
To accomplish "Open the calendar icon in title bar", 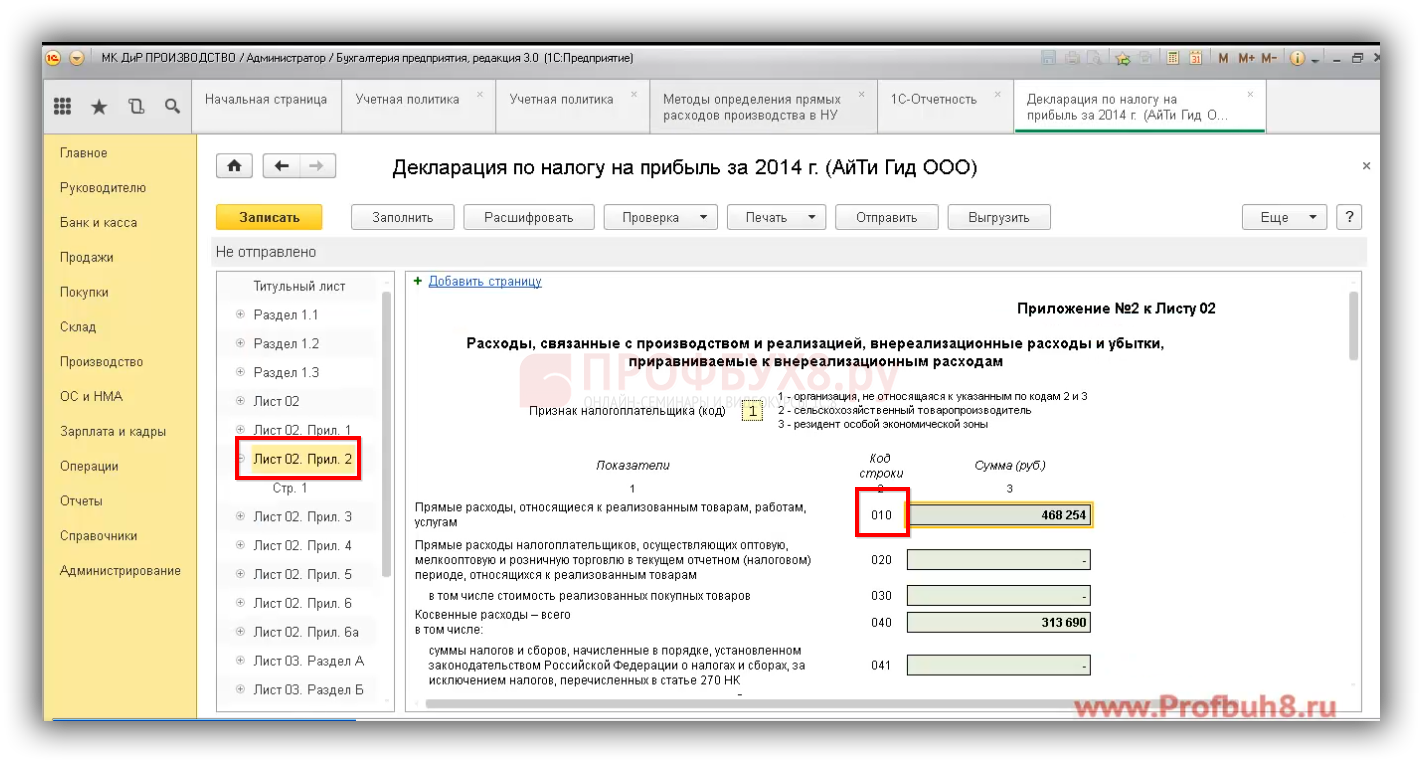I will click(1195, 58).
